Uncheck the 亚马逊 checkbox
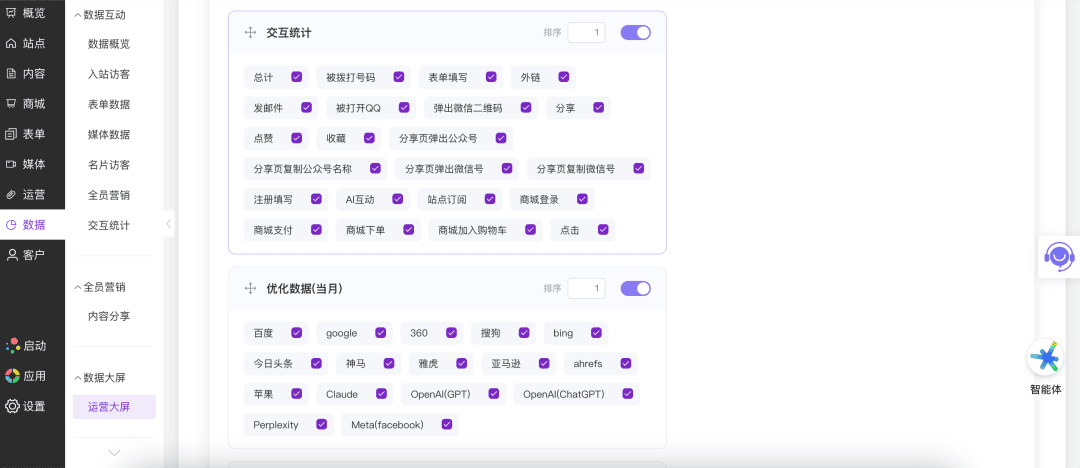 pos(544,363)
